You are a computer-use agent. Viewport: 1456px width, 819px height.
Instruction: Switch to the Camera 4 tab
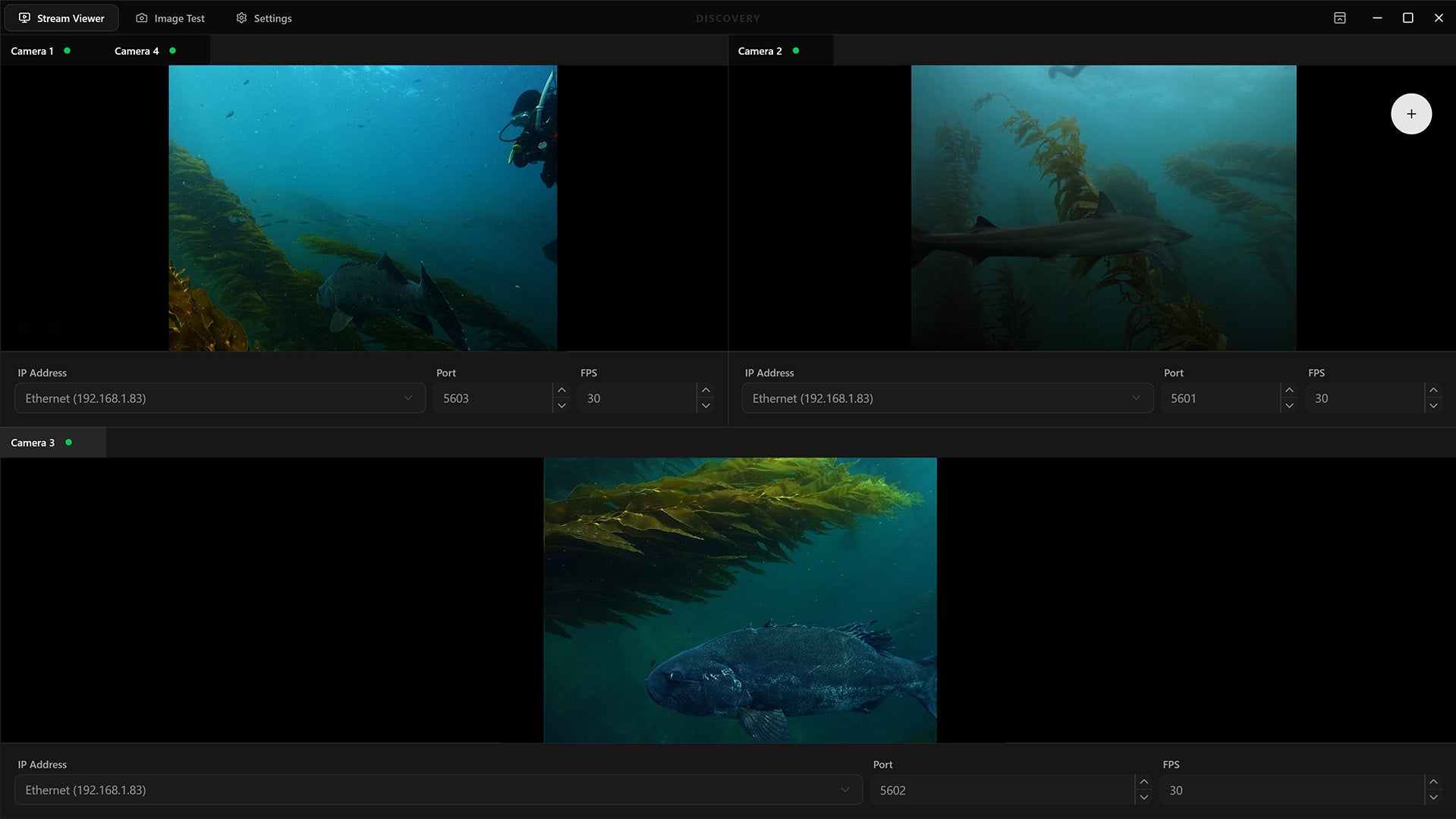pos(137,51)
